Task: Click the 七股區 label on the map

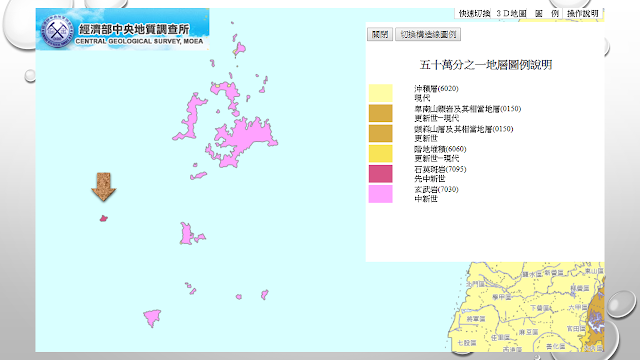Action: click(467, 343)
